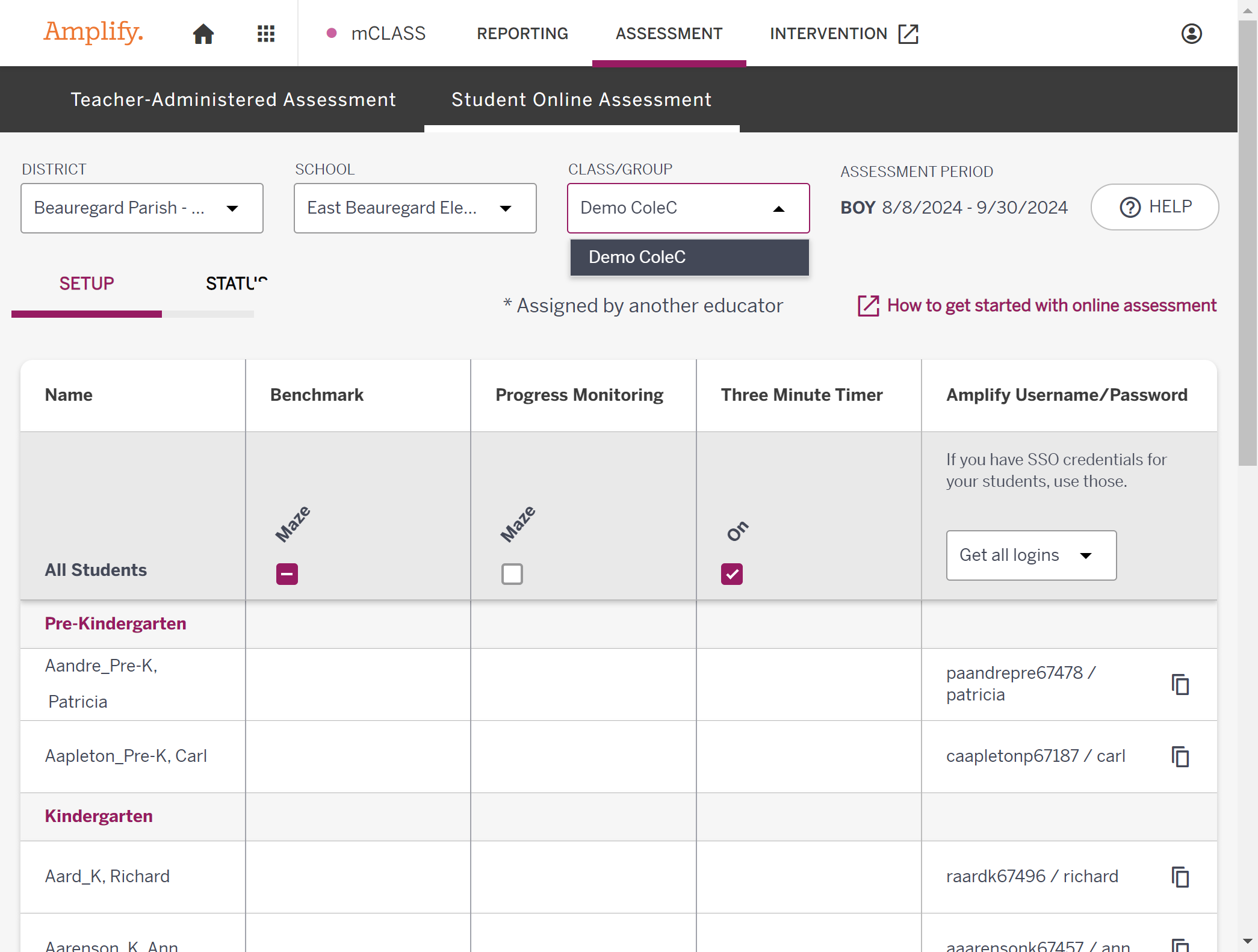Click the Three Minute Timer column header
This screenshot has height=952, width=1258.
[802, 395]
